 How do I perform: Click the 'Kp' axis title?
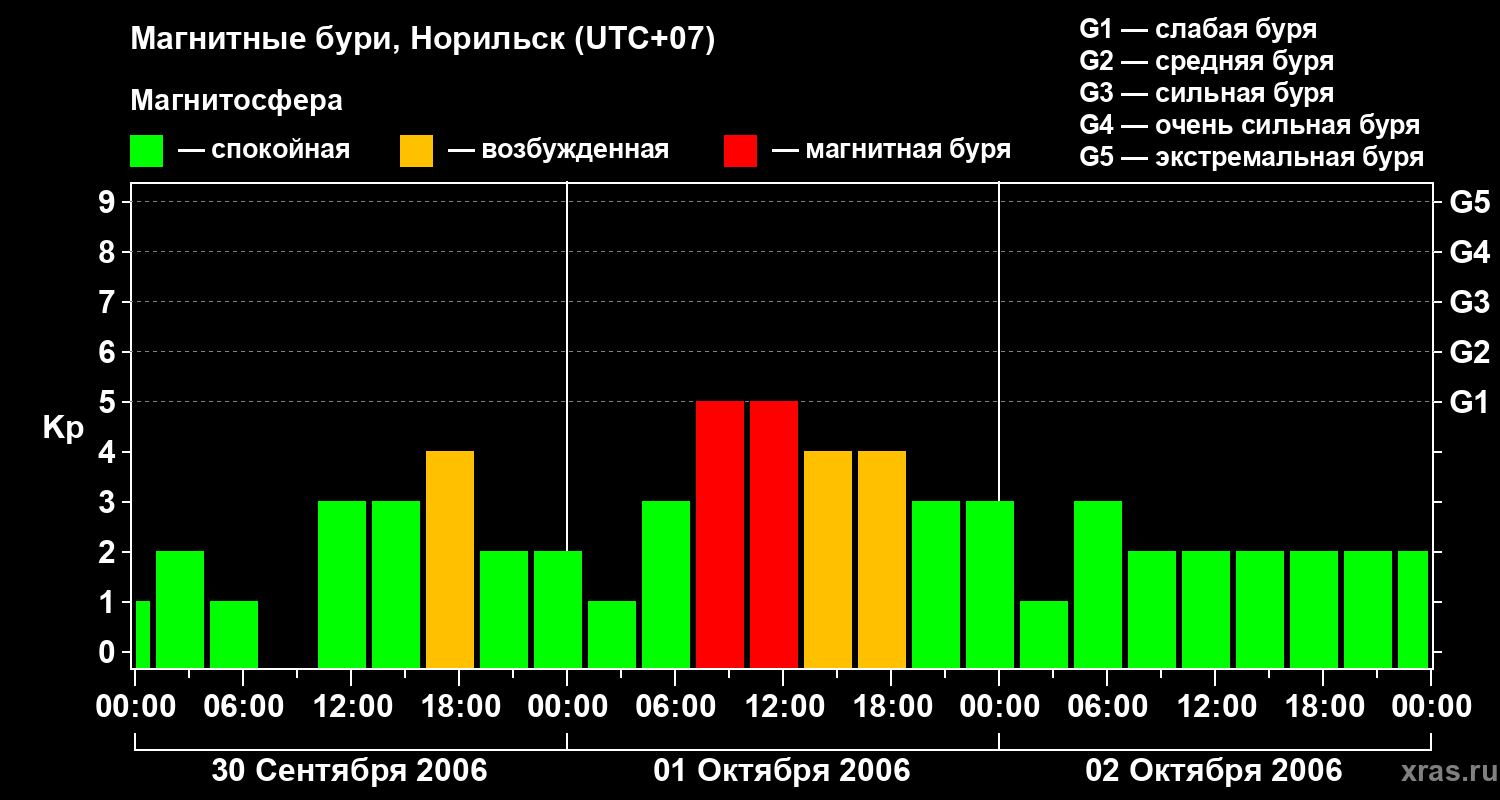coord(64,427)
